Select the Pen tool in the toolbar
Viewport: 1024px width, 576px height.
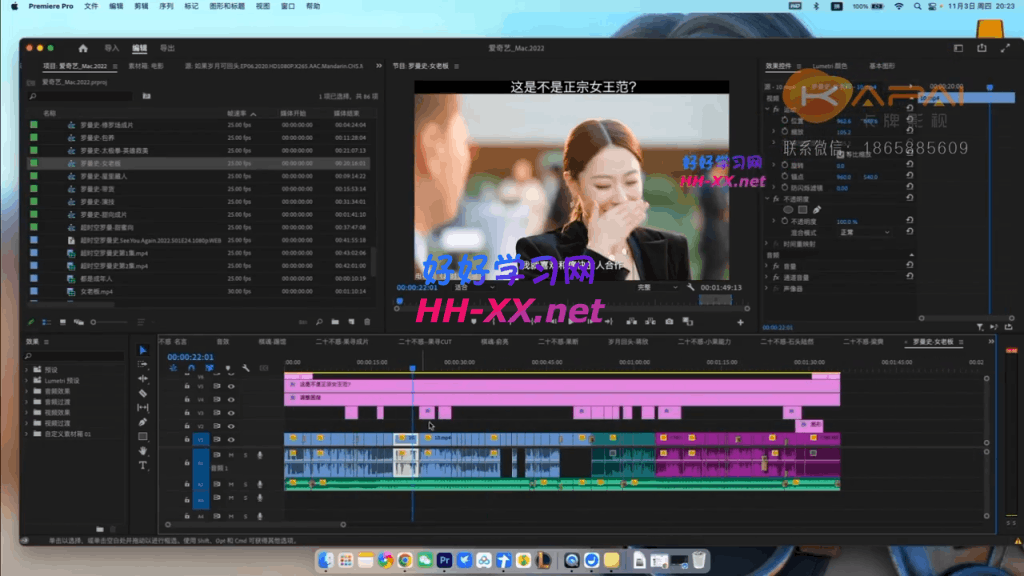(143, 422)
